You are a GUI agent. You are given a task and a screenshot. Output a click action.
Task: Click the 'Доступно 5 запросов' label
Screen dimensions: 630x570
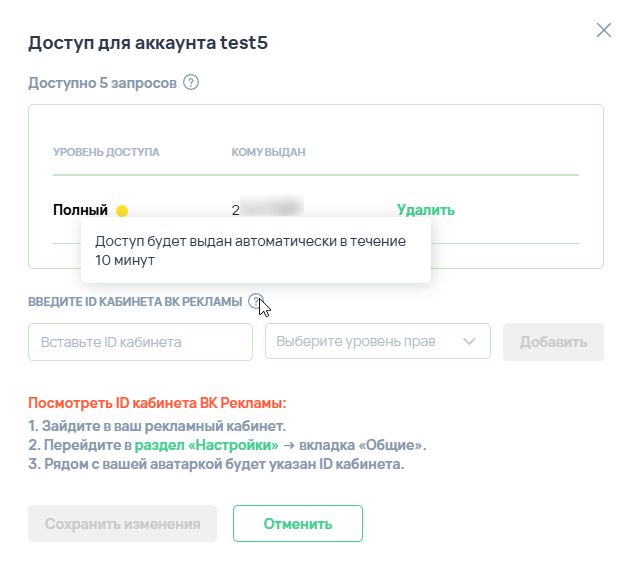click(102, 83)
